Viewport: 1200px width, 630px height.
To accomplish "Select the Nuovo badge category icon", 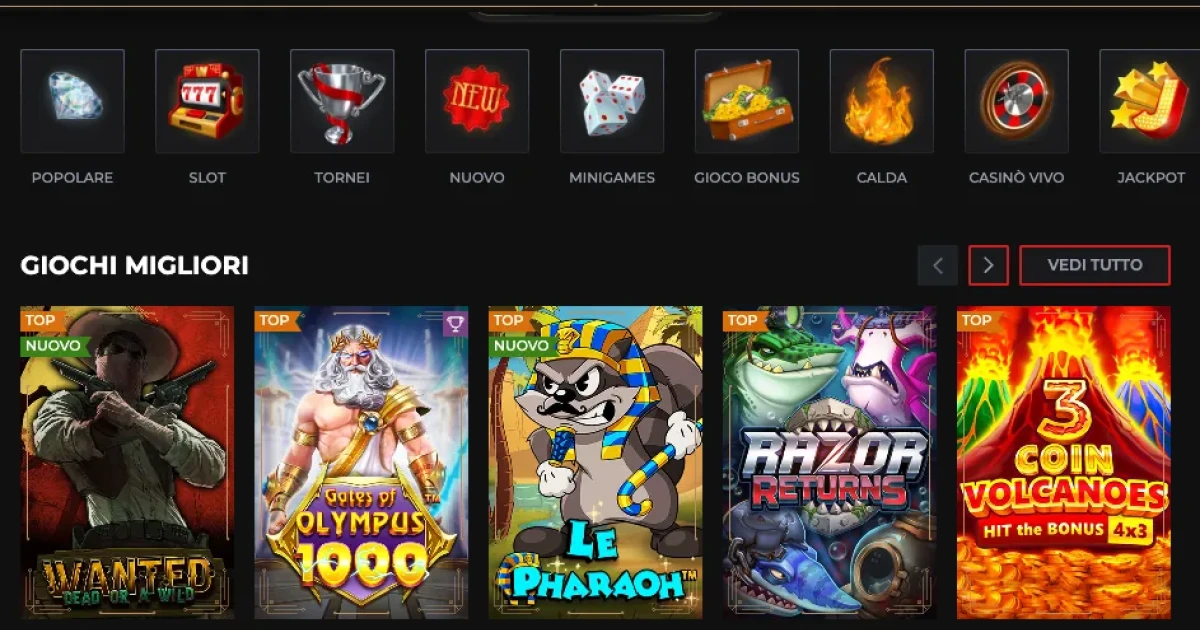I will [x=477, y=101].
